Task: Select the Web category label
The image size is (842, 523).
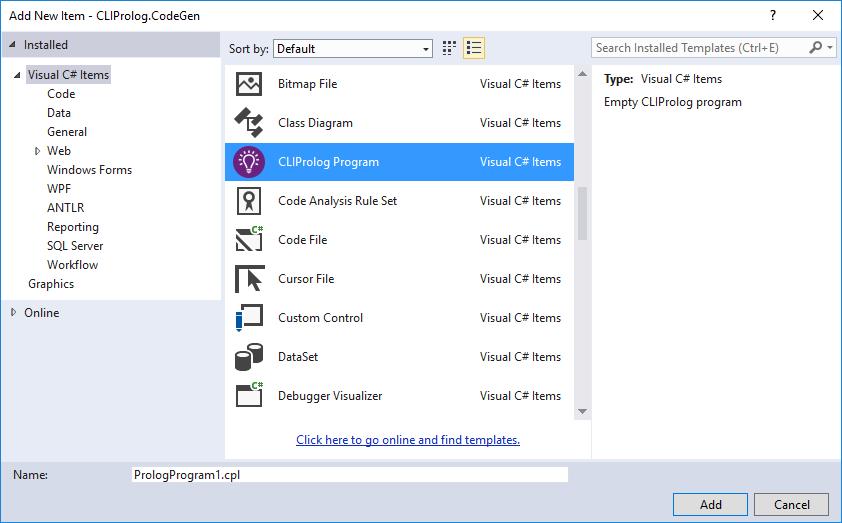Action: click(x=59, y=151)
